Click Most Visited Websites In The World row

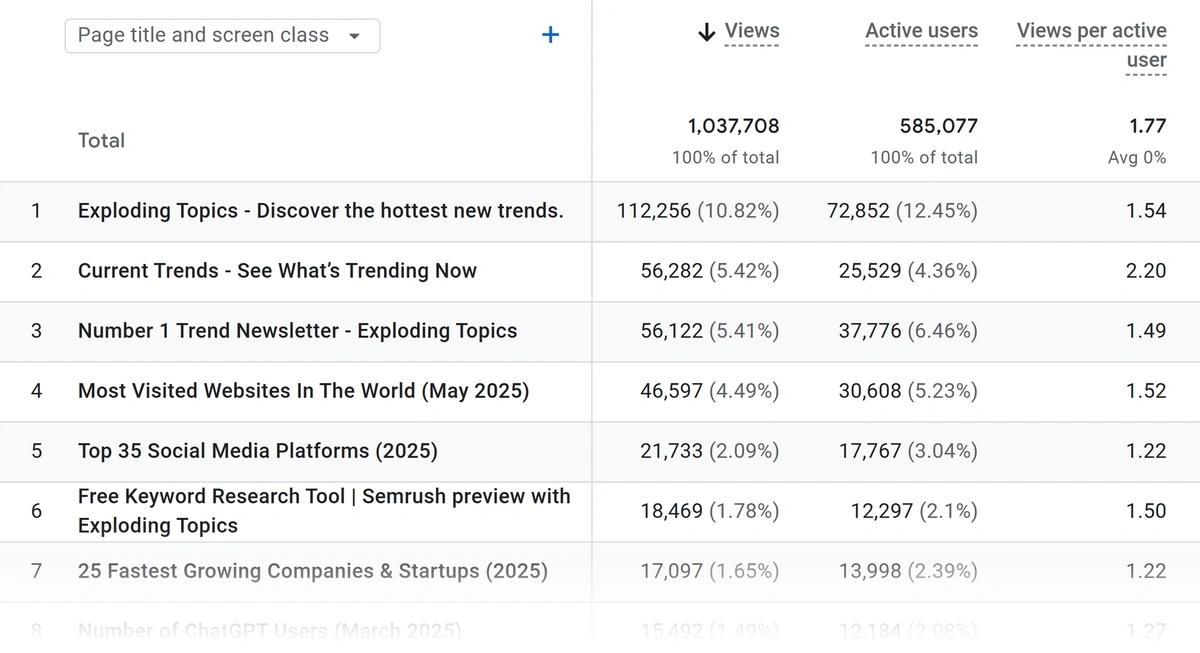[303, 391]
